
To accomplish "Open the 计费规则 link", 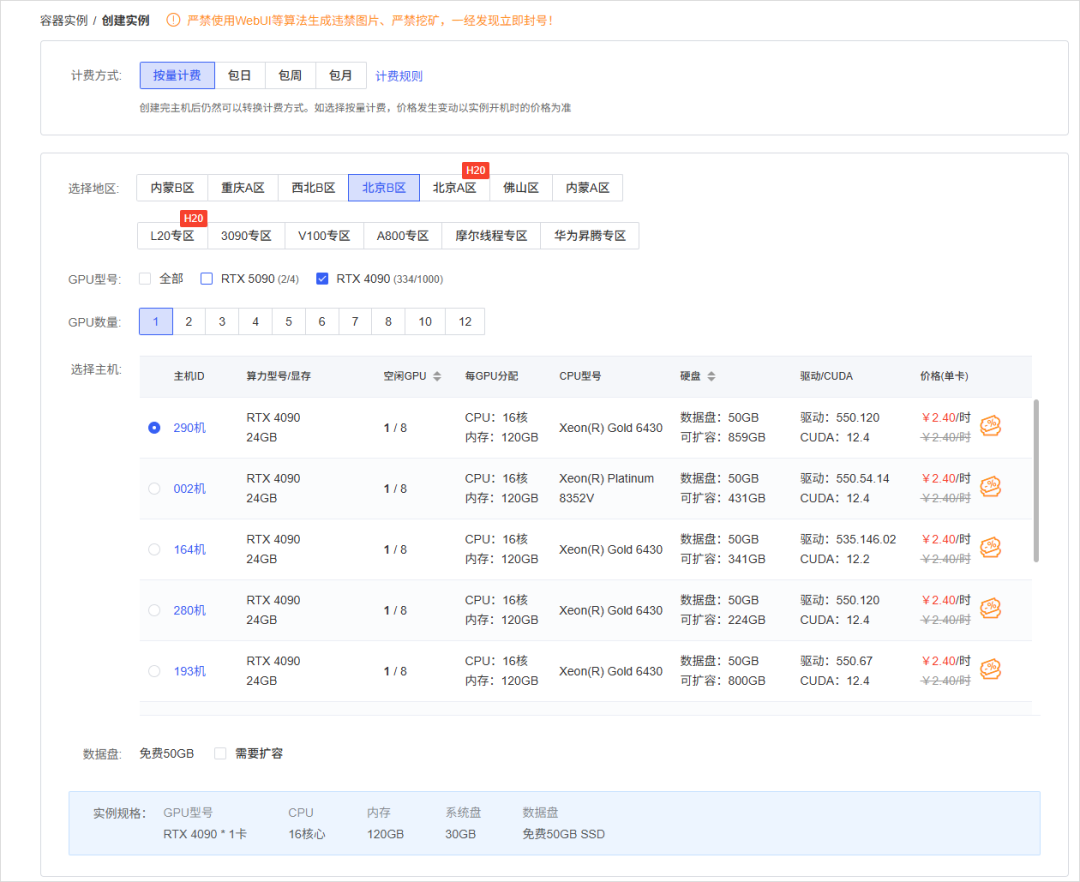I will (399, 76).
